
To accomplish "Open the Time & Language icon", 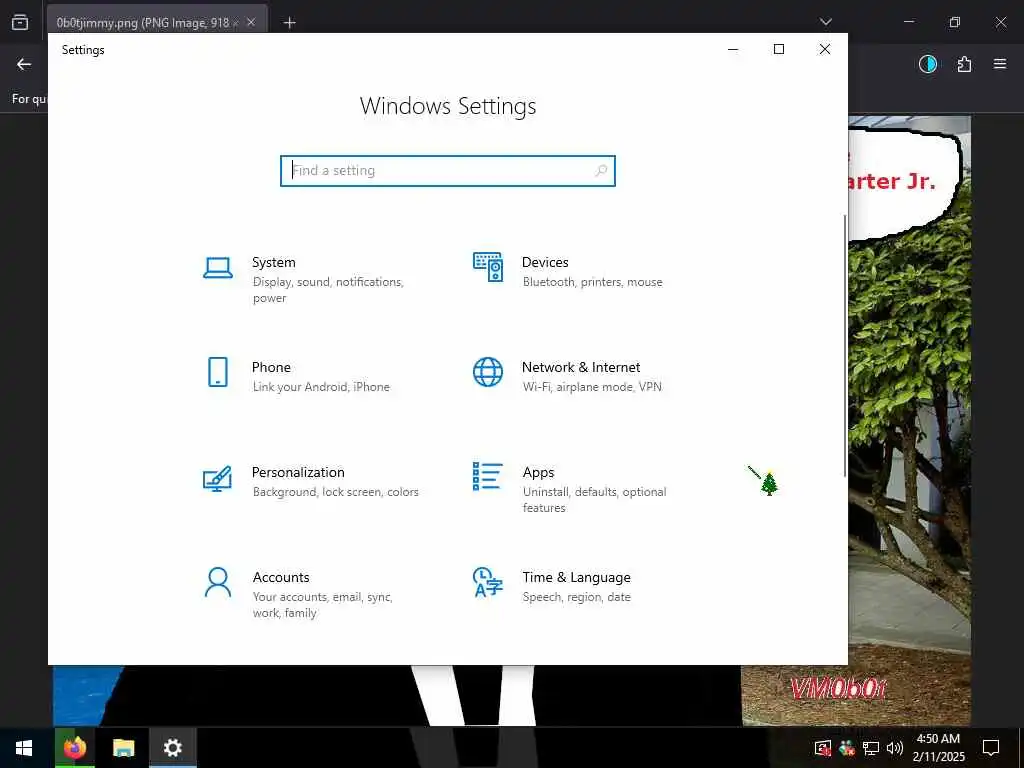I will (x=488, y=583).
